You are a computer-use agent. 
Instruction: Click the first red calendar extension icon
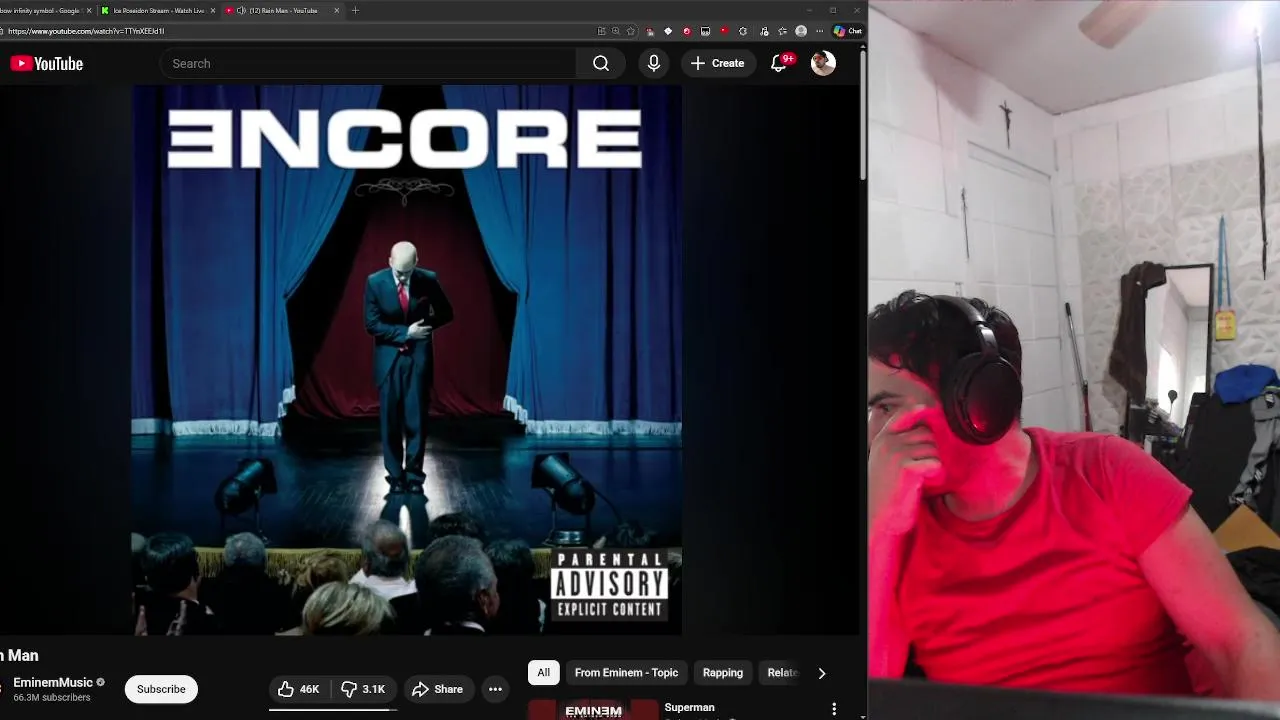[x=650, y=31]
